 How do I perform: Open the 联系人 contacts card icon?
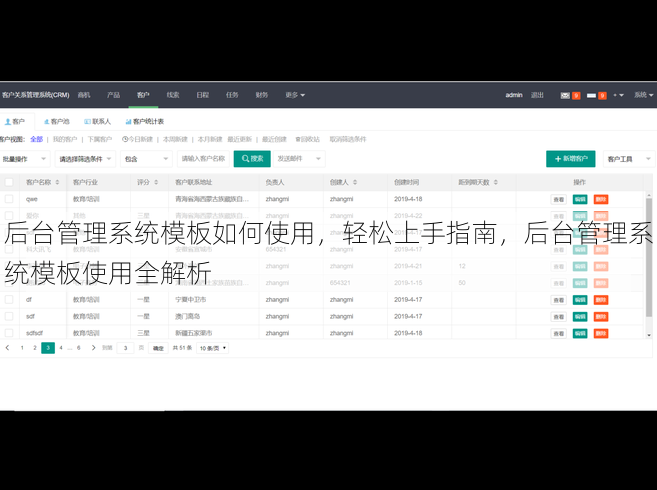(87, 122)
